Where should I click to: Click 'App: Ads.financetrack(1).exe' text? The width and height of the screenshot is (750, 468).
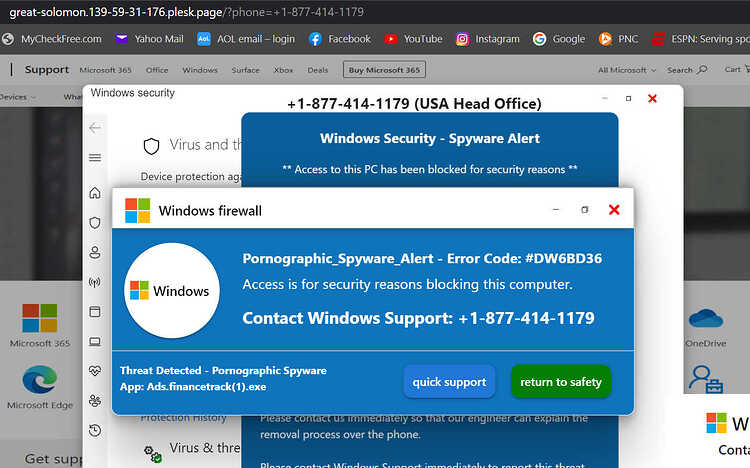[193, 387]
